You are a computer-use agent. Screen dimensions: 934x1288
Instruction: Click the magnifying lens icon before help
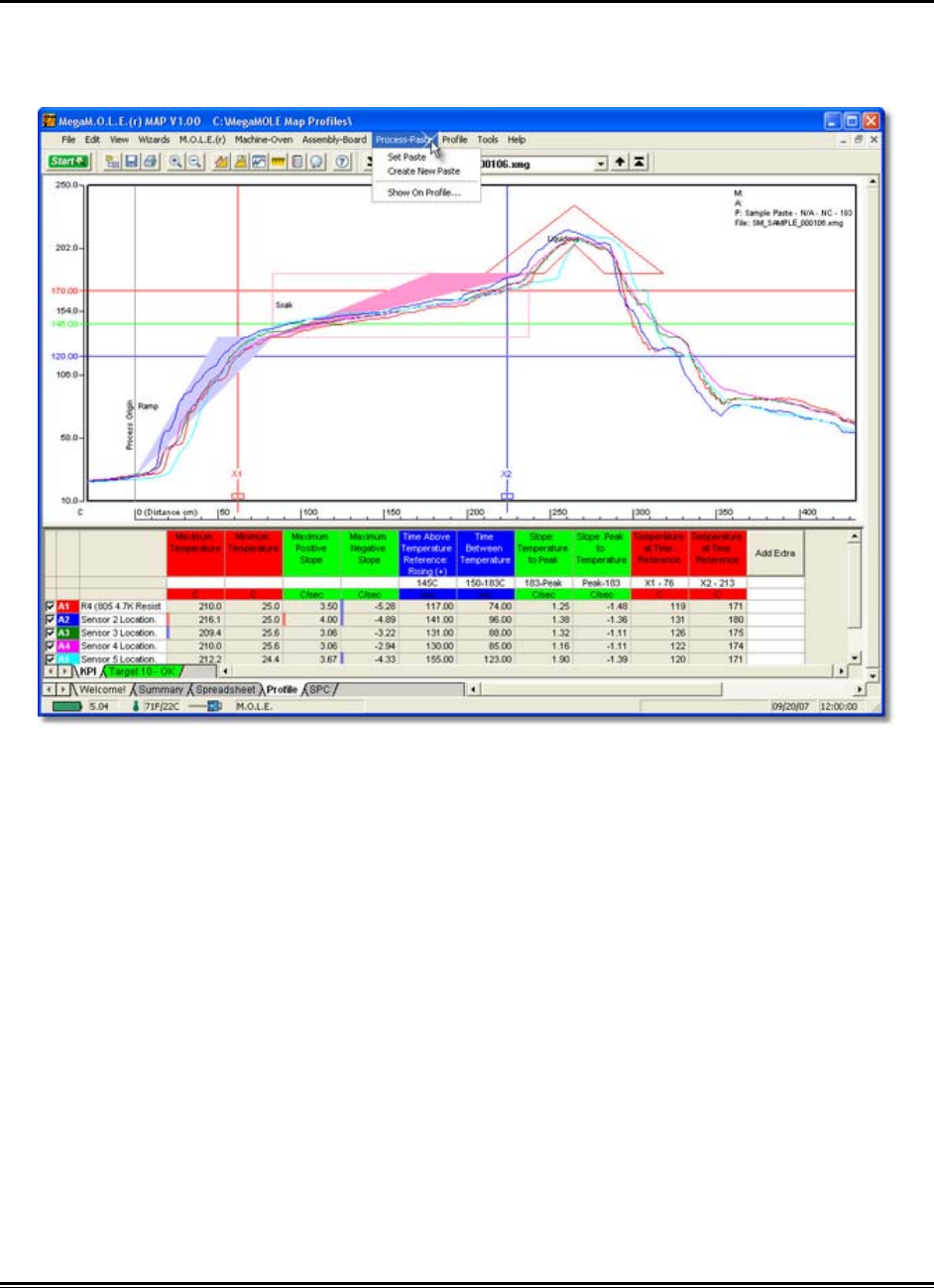click(315, 161)
